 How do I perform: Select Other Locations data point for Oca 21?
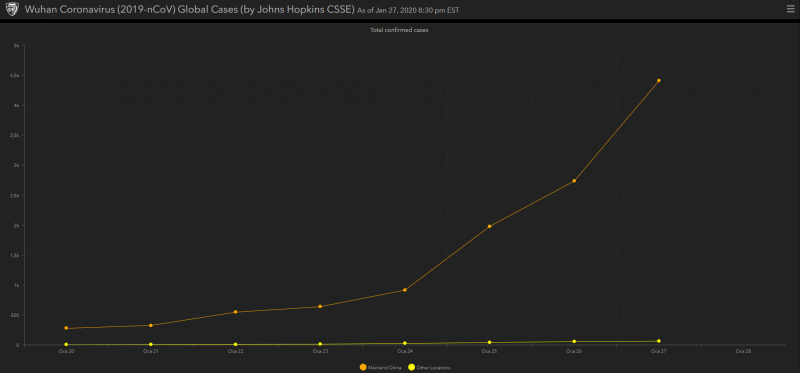pos(151,344)
